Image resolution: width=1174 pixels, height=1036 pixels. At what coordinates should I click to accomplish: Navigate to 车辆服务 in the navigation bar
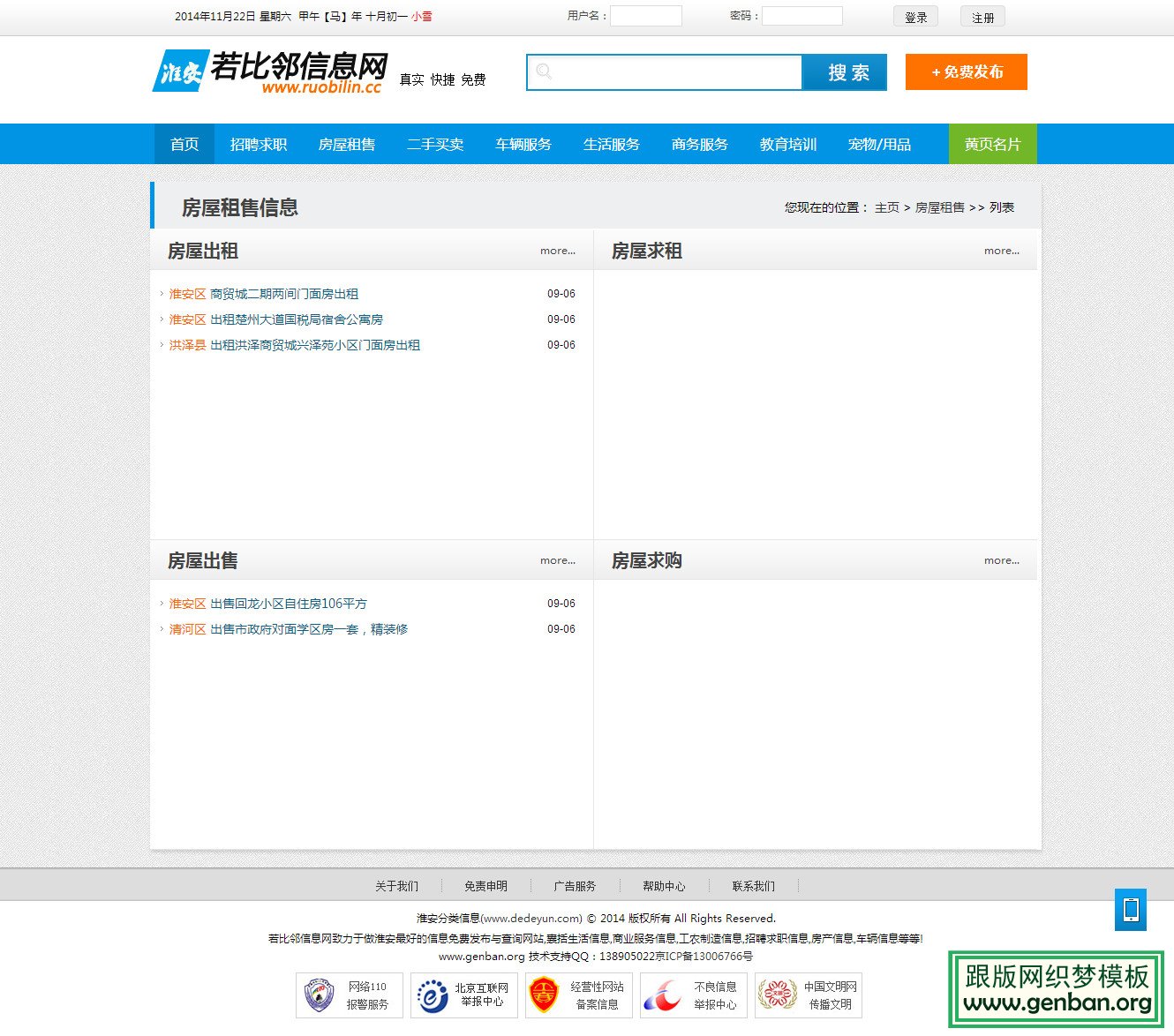coord(523,144)
